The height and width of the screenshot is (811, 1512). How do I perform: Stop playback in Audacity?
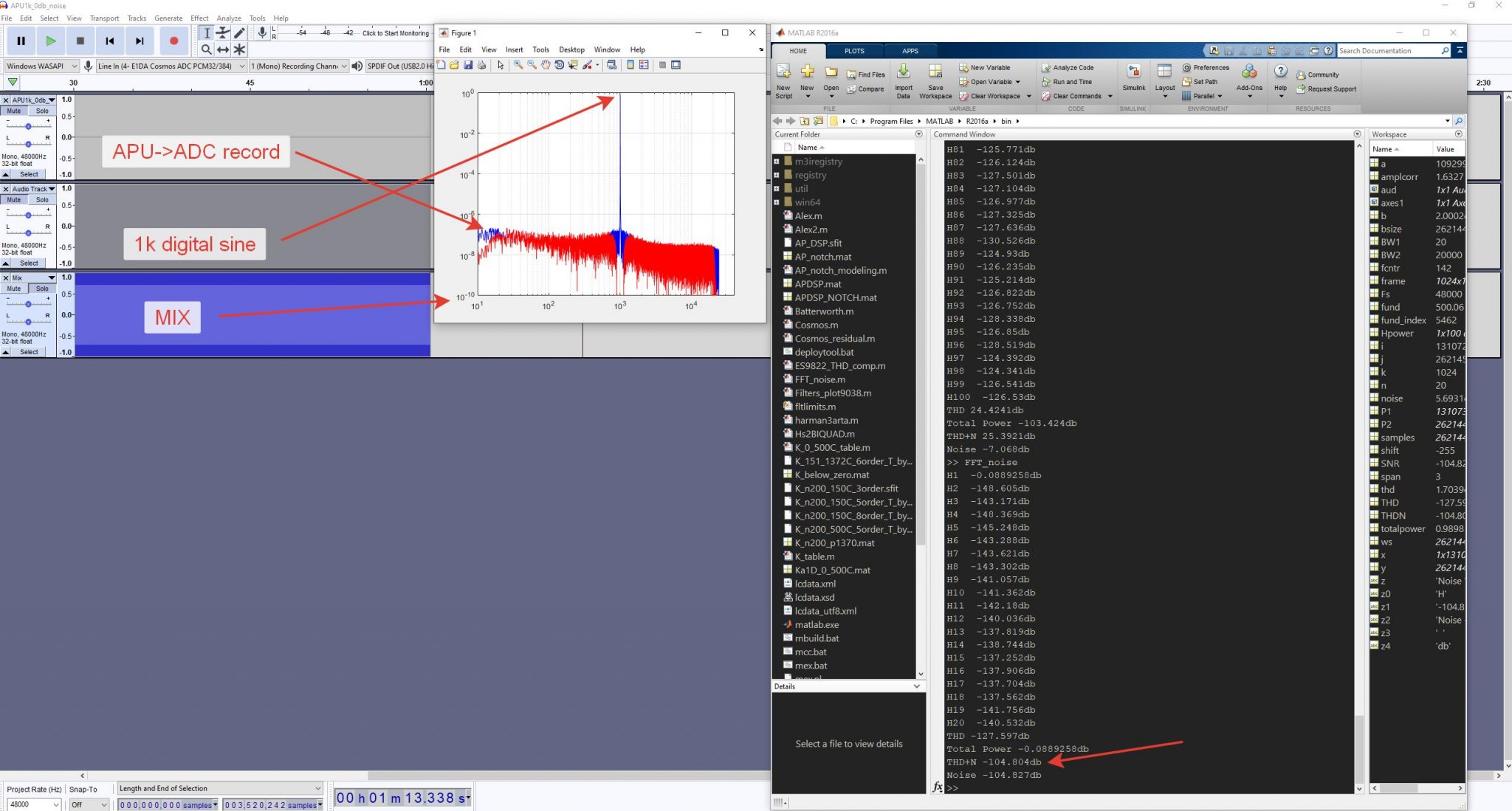80,41
